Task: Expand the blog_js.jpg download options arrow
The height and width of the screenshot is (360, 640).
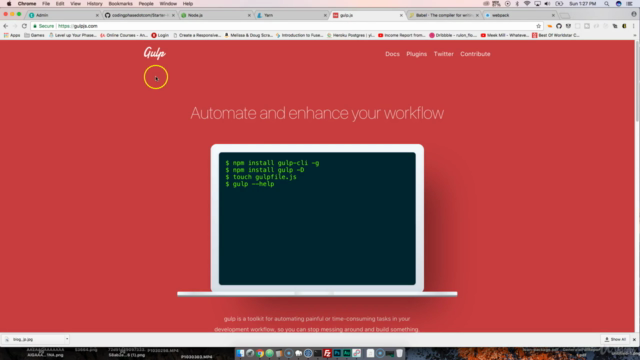Action: coord(67,339)
